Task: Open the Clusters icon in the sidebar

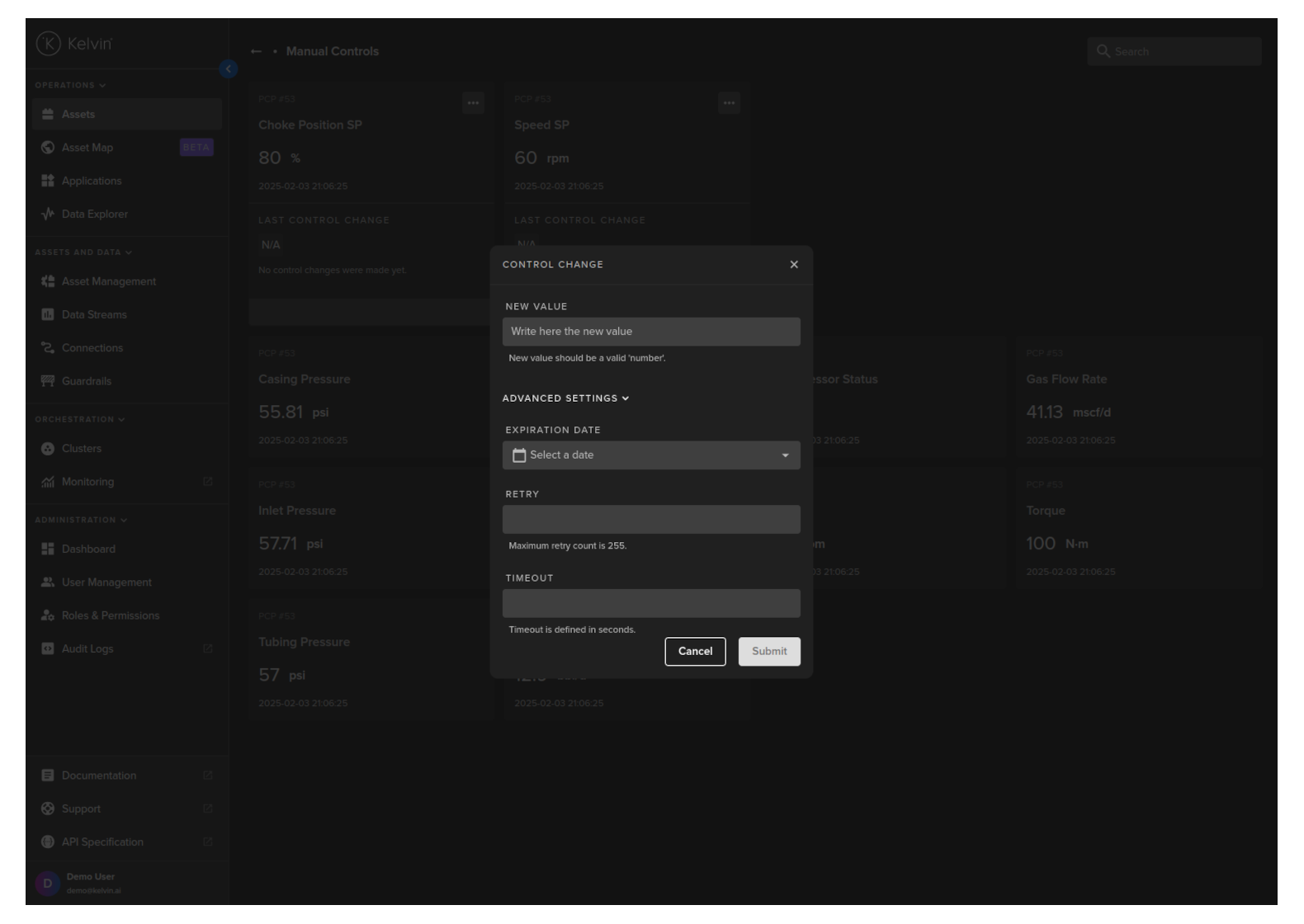Action: pos(48,449)
